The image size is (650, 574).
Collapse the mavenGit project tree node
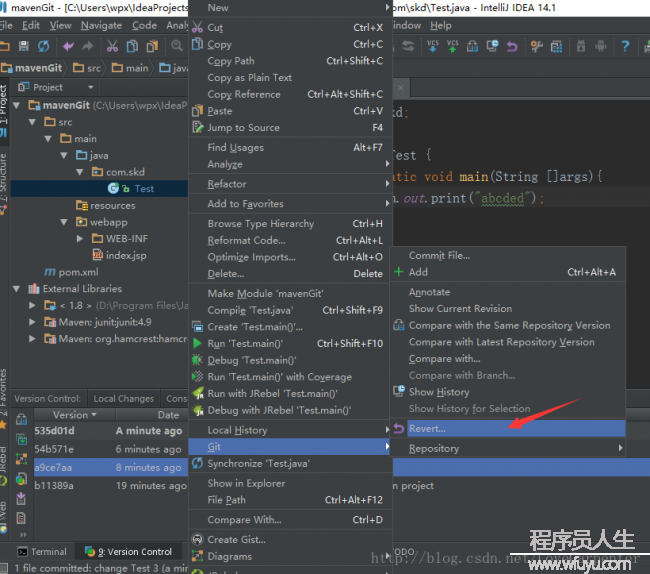click(x=17, y=105)
